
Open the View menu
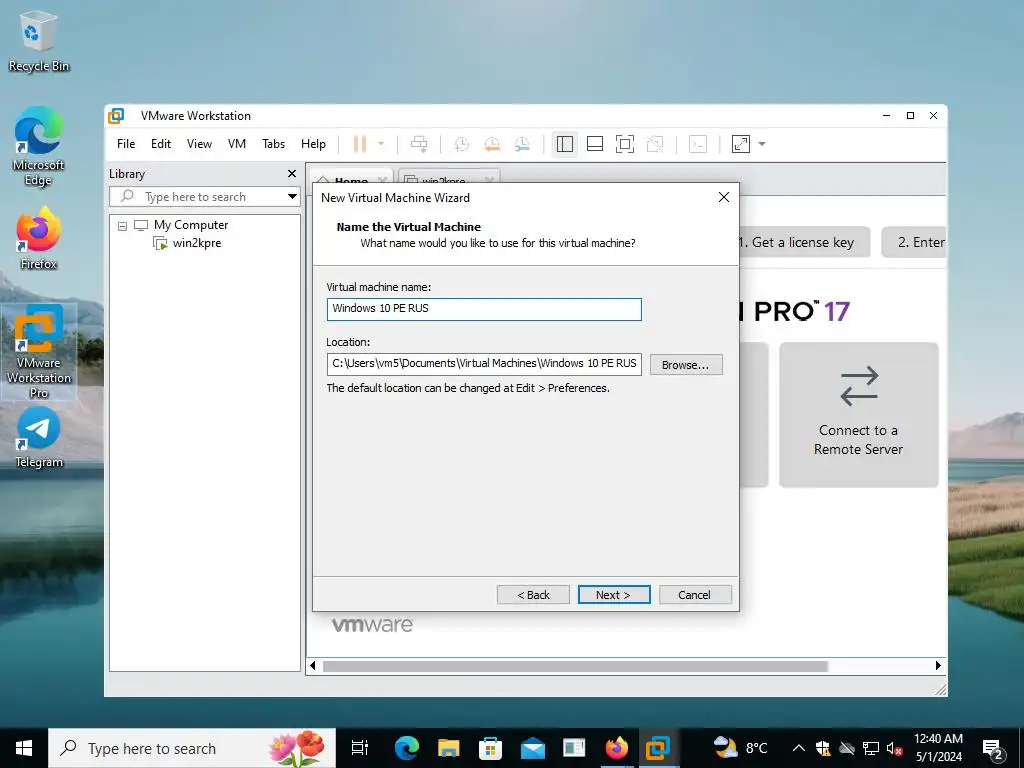pyautogui.click(x=199, y=144)
